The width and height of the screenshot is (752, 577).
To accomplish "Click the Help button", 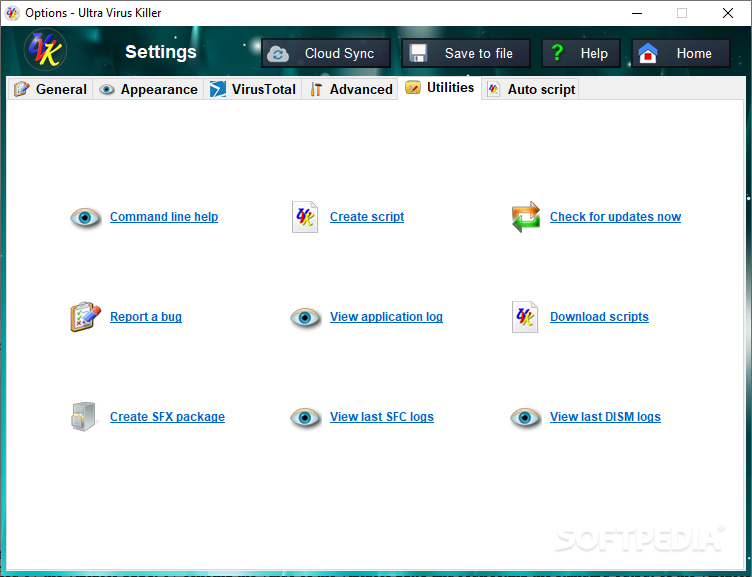I will (581, 53).
